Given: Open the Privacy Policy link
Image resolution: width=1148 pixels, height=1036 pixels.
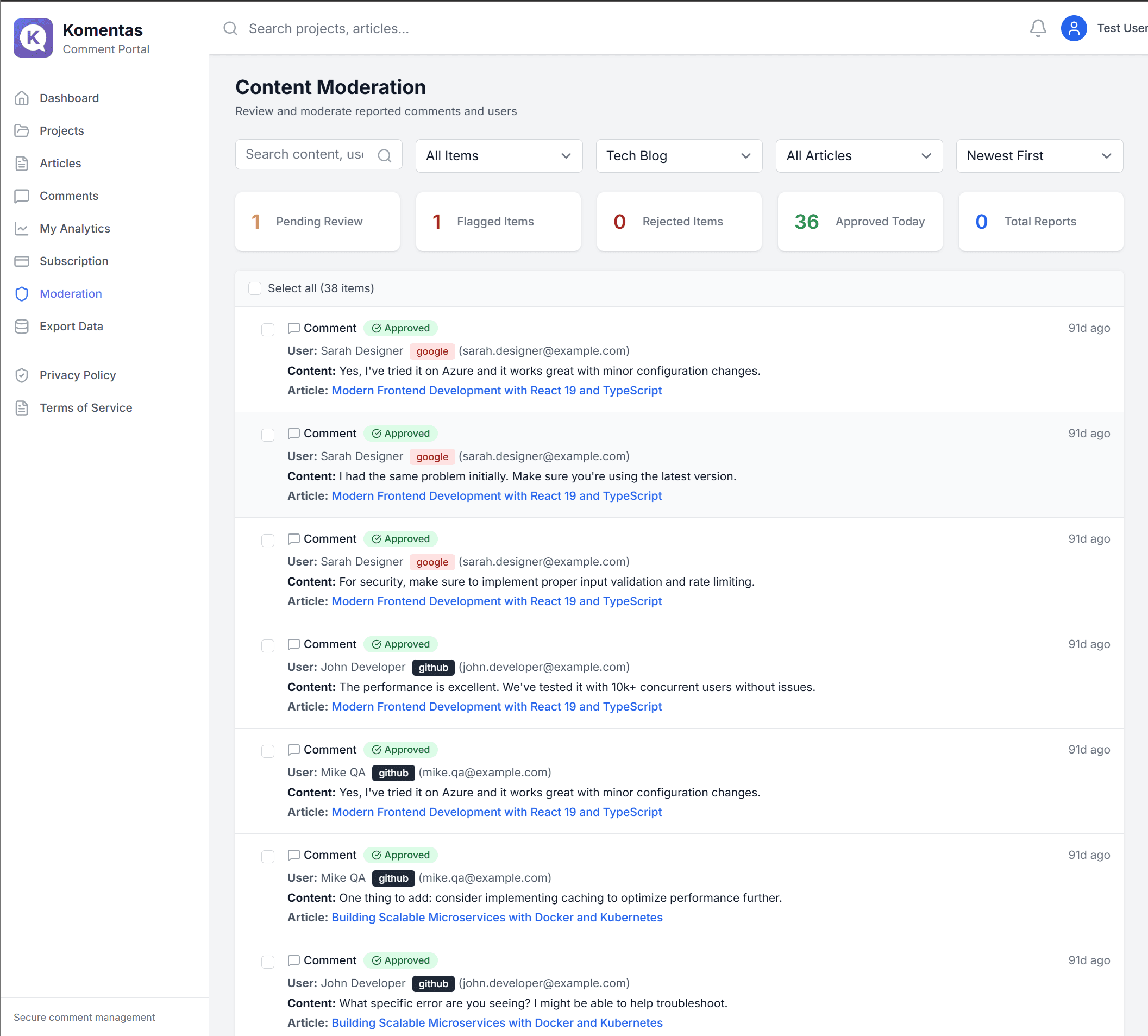Looking at the screenshot, I should 77,375.
